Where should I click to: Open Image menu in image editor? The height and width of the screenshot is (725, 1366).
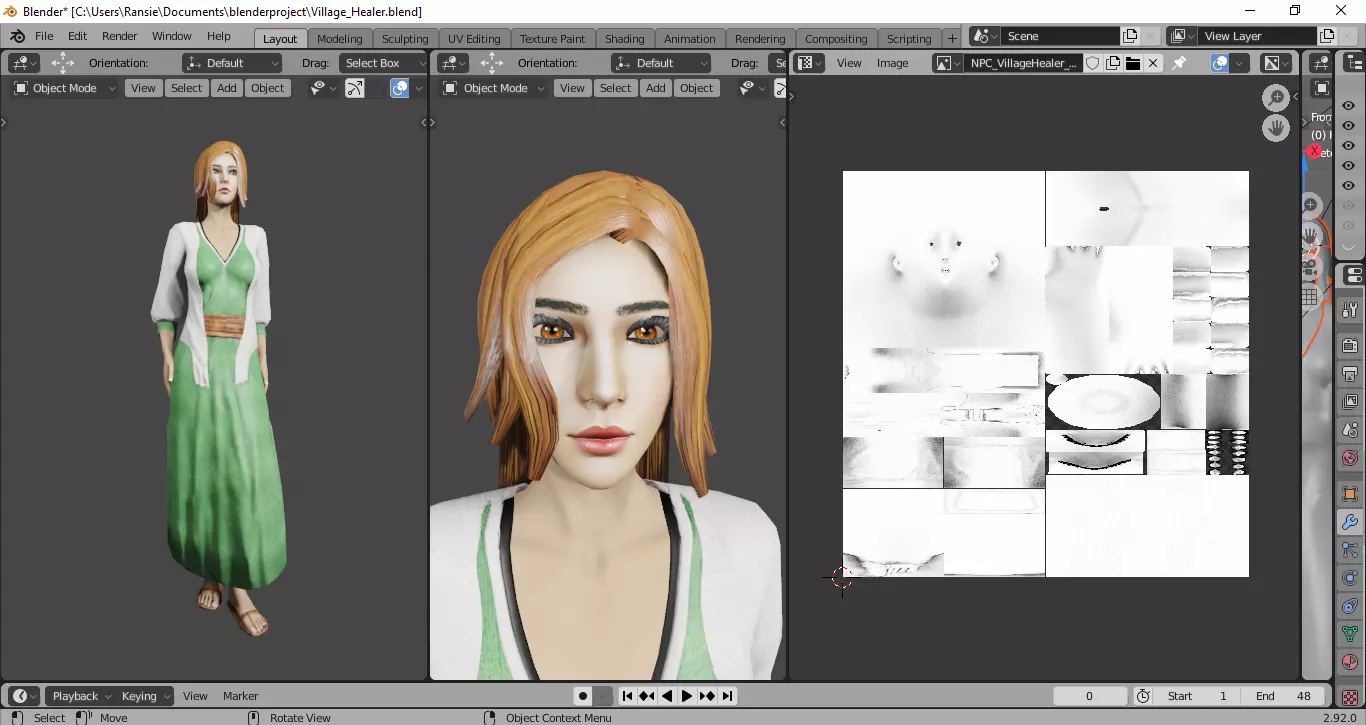(x=893, y=63)
